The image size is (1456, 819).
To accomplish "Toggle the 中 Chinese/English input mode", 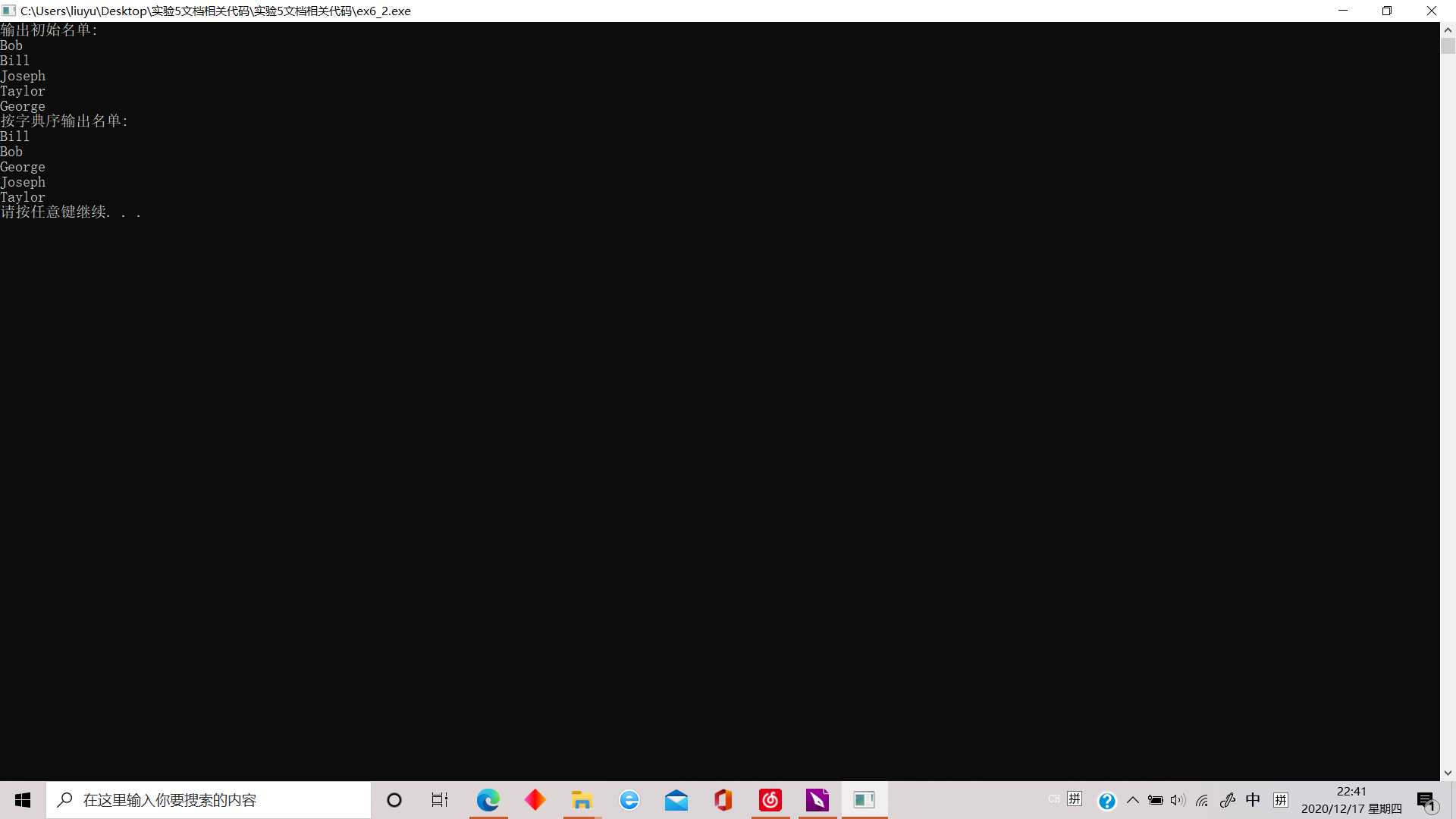I will click(1253, 800).
